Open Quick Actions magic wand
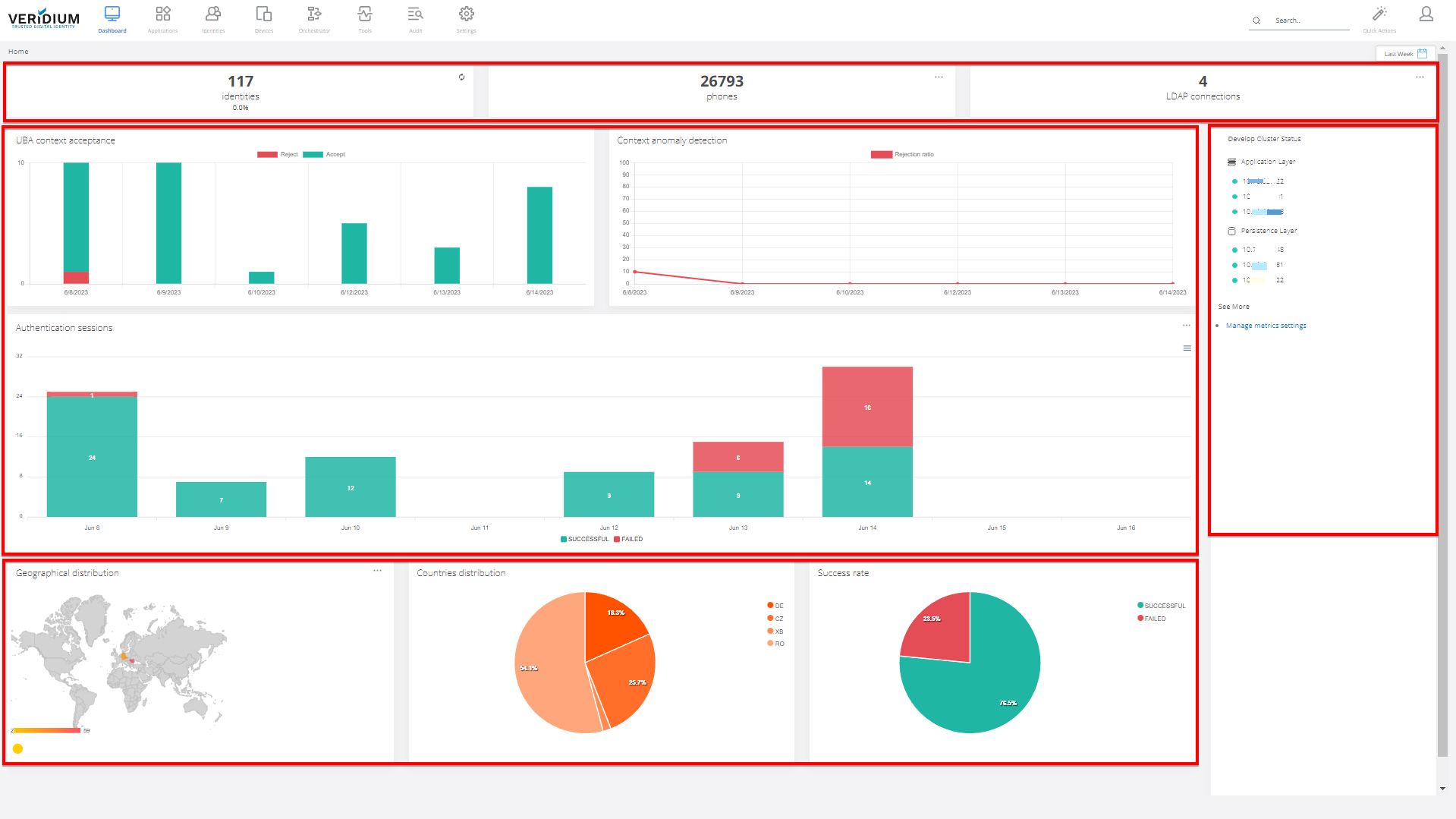This screenshot has width=1456, height=819. pos(1379,14)
